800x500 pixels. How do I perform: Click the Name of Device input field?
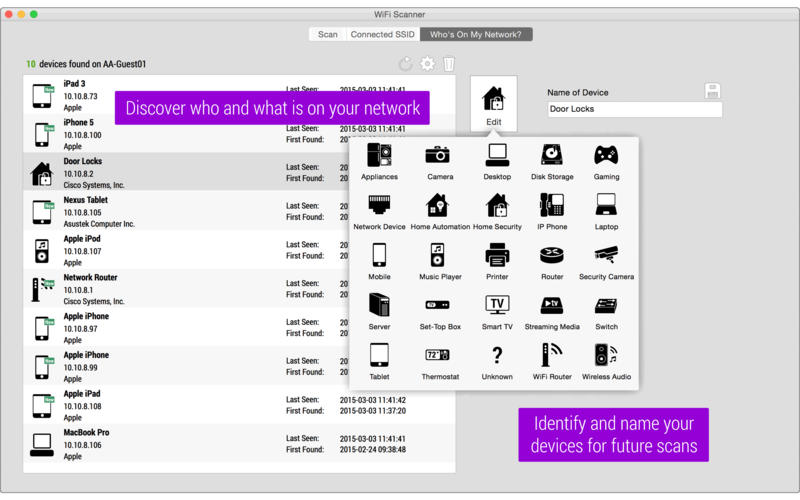[x=635, y=109]
